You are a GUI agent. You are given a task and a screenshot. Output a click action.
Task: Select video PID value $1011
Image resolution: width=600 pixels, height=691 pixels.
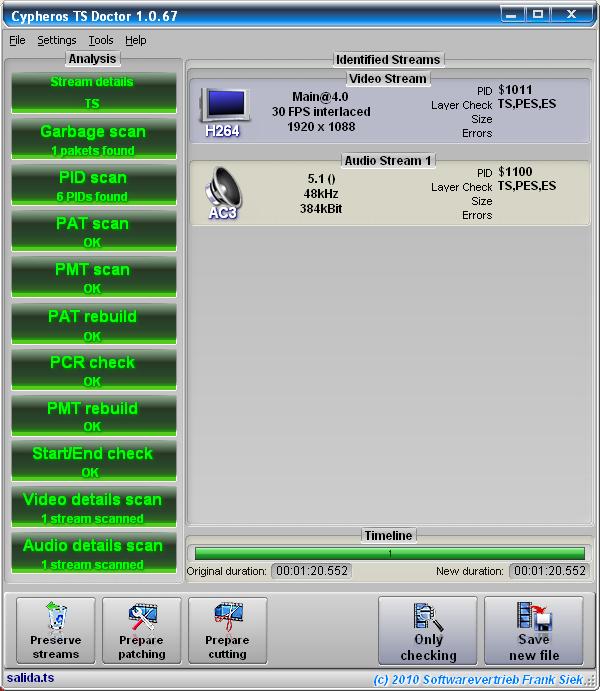tap(515, 90)
